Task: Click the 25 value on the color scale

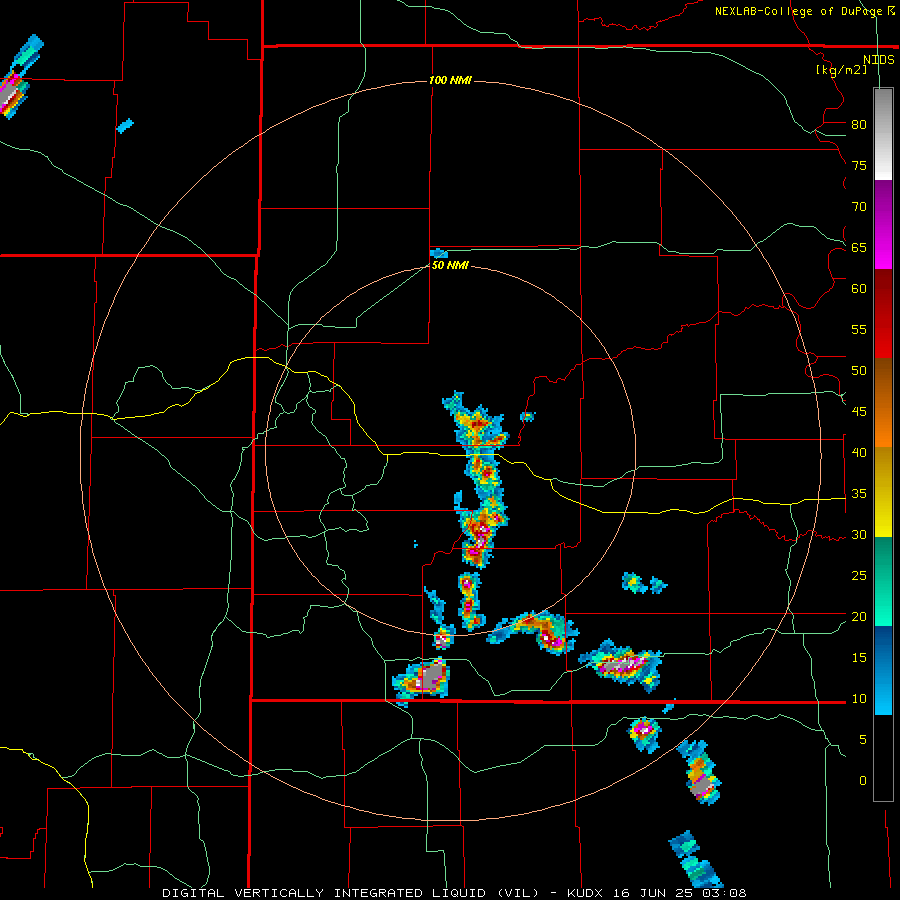Action: click(x=859, y=576)
